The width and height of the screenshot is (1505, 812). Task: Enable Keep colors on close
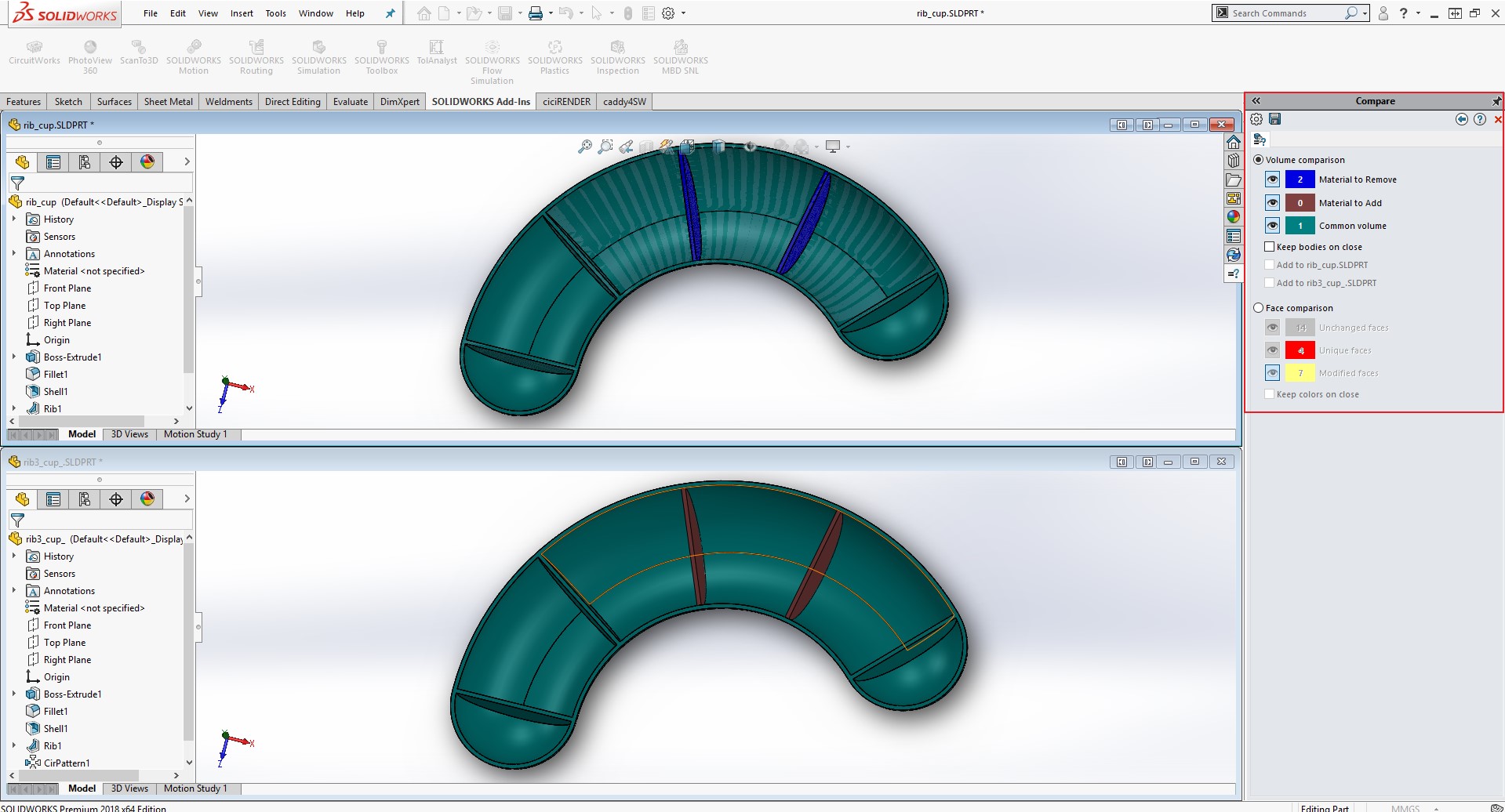[1270, 394]
